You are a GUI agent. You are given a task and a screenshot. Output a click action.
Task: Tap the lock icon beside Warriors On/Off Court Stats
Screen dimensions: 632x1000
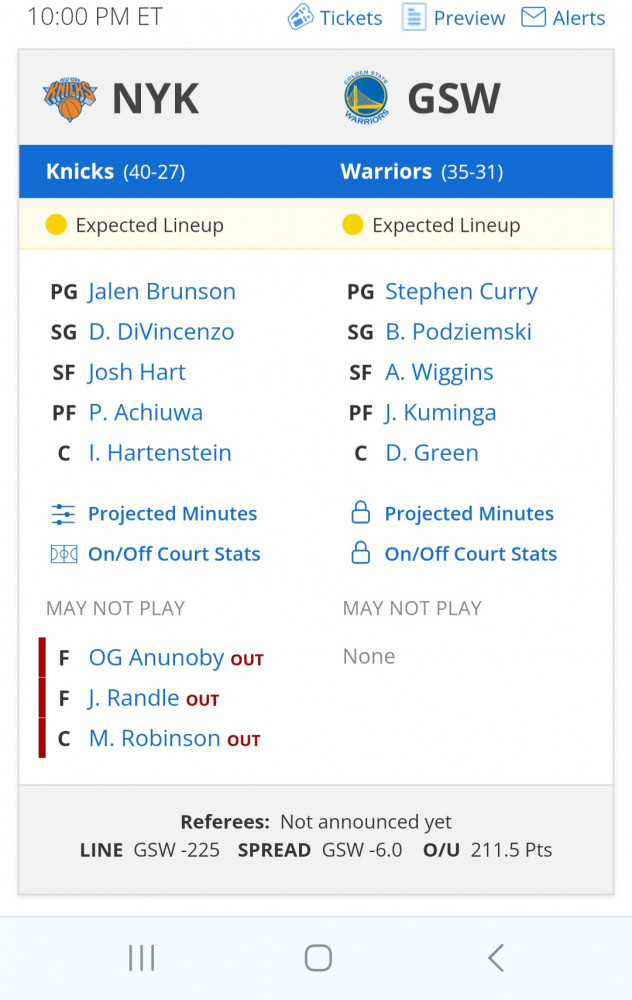[x=361, y=552]
